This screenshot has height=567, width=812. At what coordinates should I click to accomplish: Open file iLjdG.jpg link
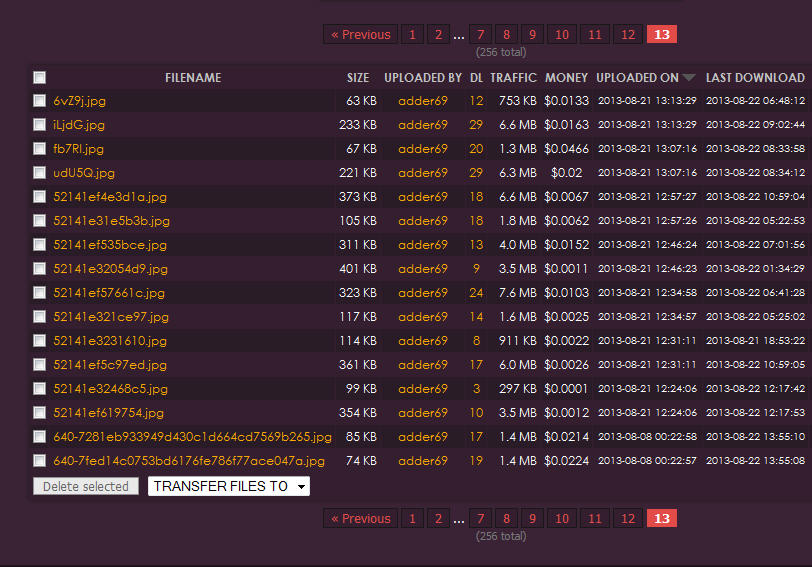(79, 125)
